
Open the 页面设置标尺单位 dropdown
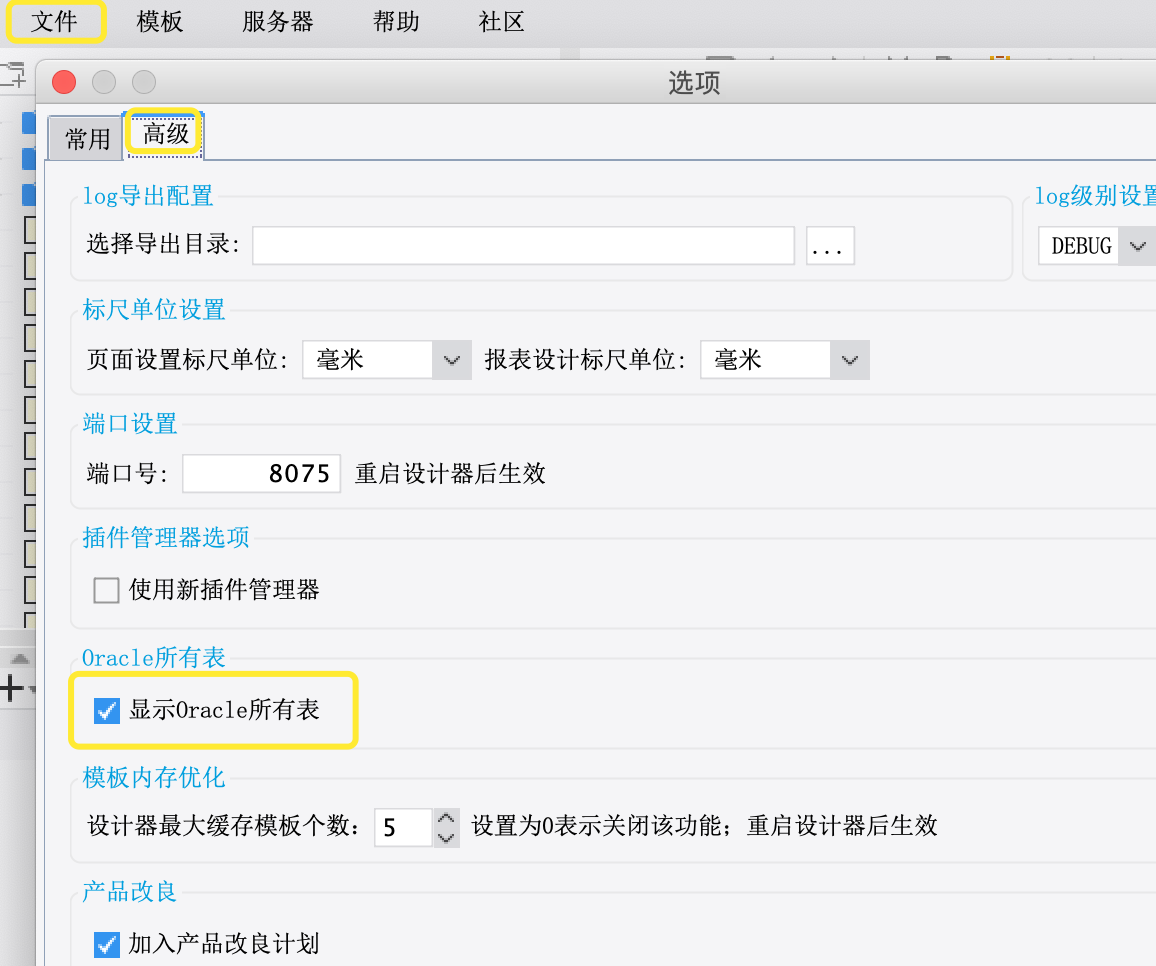pyautogui.click(x=387, y=360)
